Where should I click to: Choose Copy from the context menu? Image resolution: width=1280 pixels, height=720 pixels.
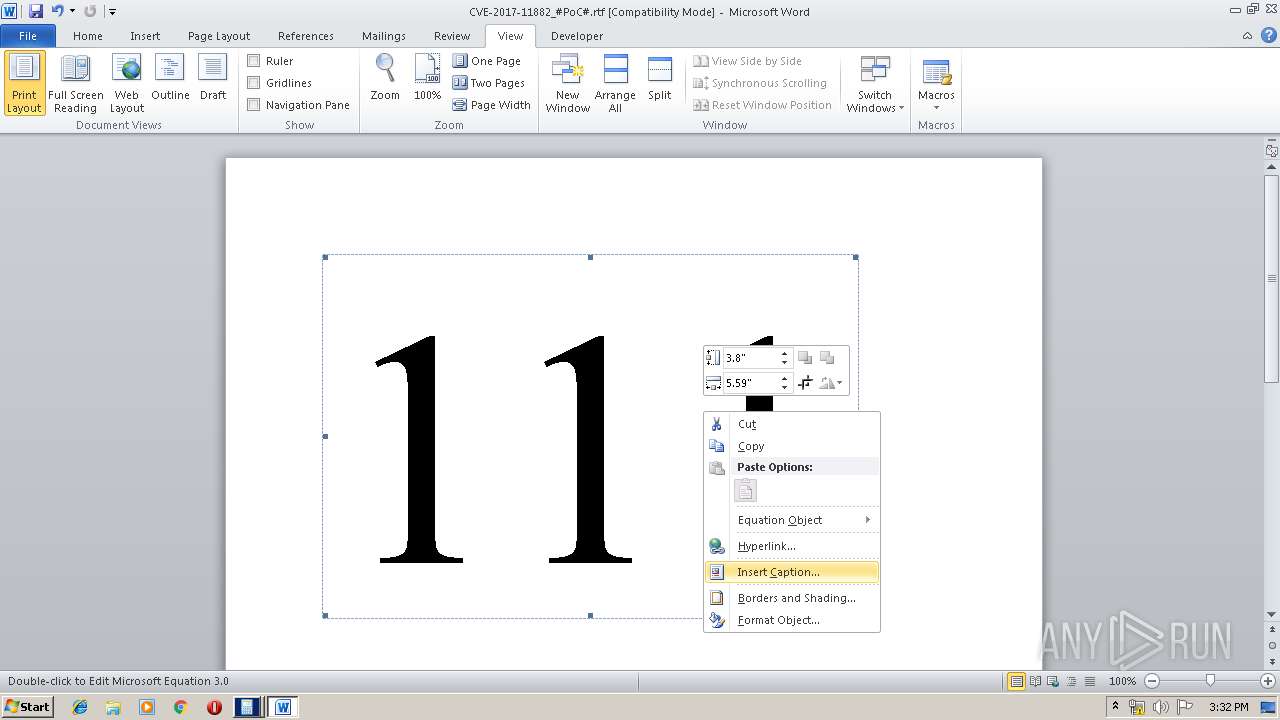pos(792,446)
